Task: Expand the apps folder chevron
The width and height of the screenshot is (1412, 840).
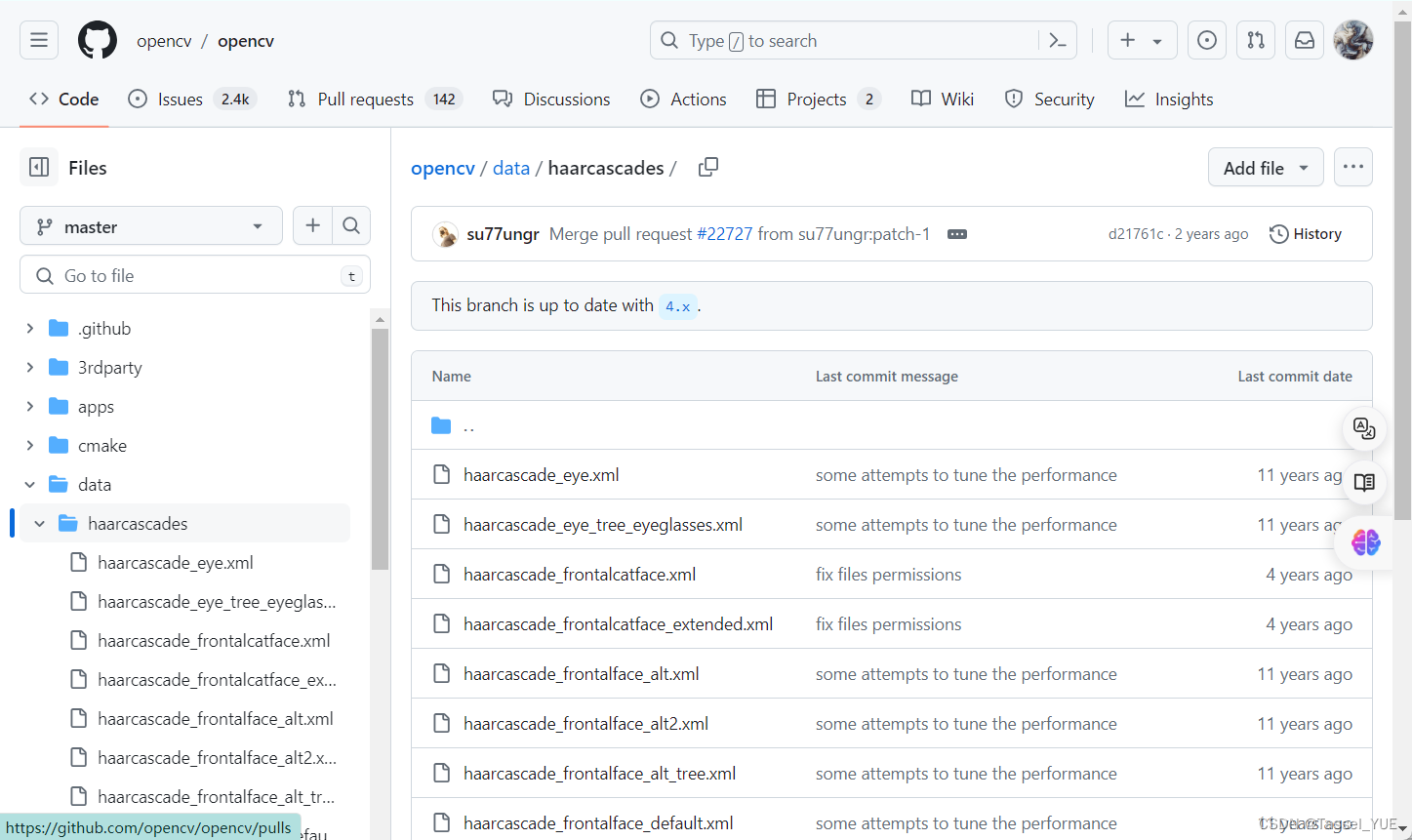Action: [30, 407]
